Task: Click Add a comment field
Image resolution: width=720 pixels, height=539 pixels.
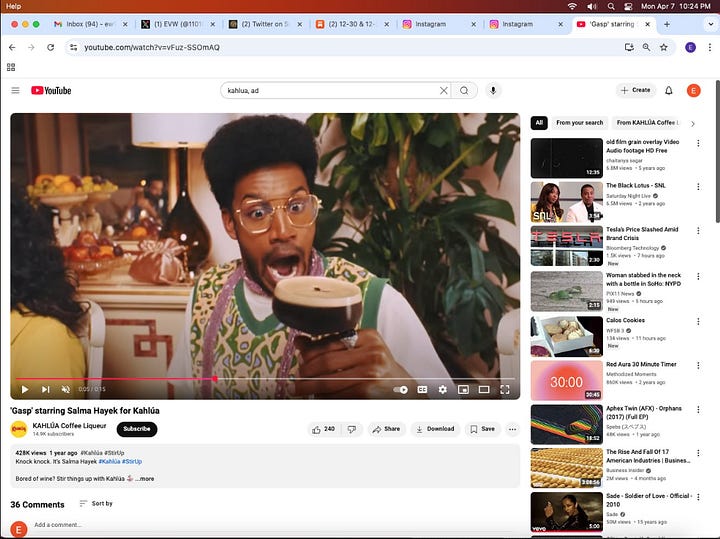Action: pyautogui.click(x=58, y=525)
